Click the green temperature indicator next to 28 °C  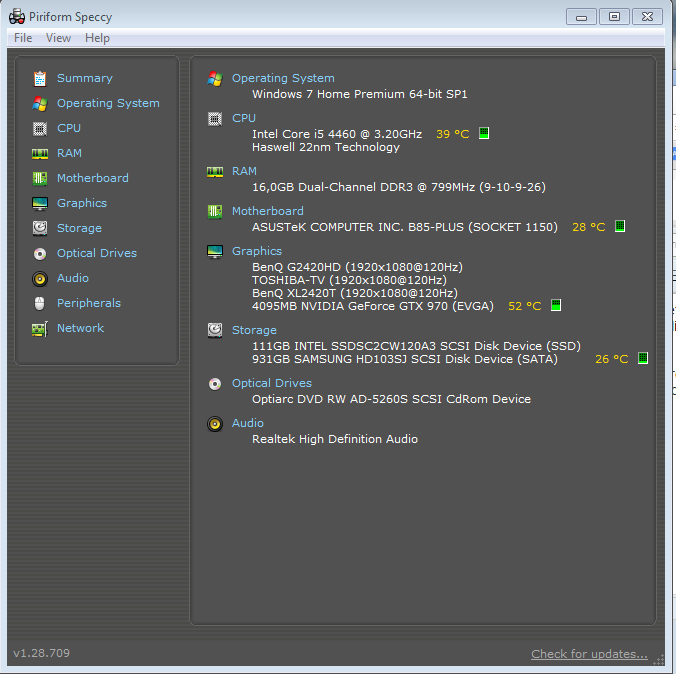[620, 226]
